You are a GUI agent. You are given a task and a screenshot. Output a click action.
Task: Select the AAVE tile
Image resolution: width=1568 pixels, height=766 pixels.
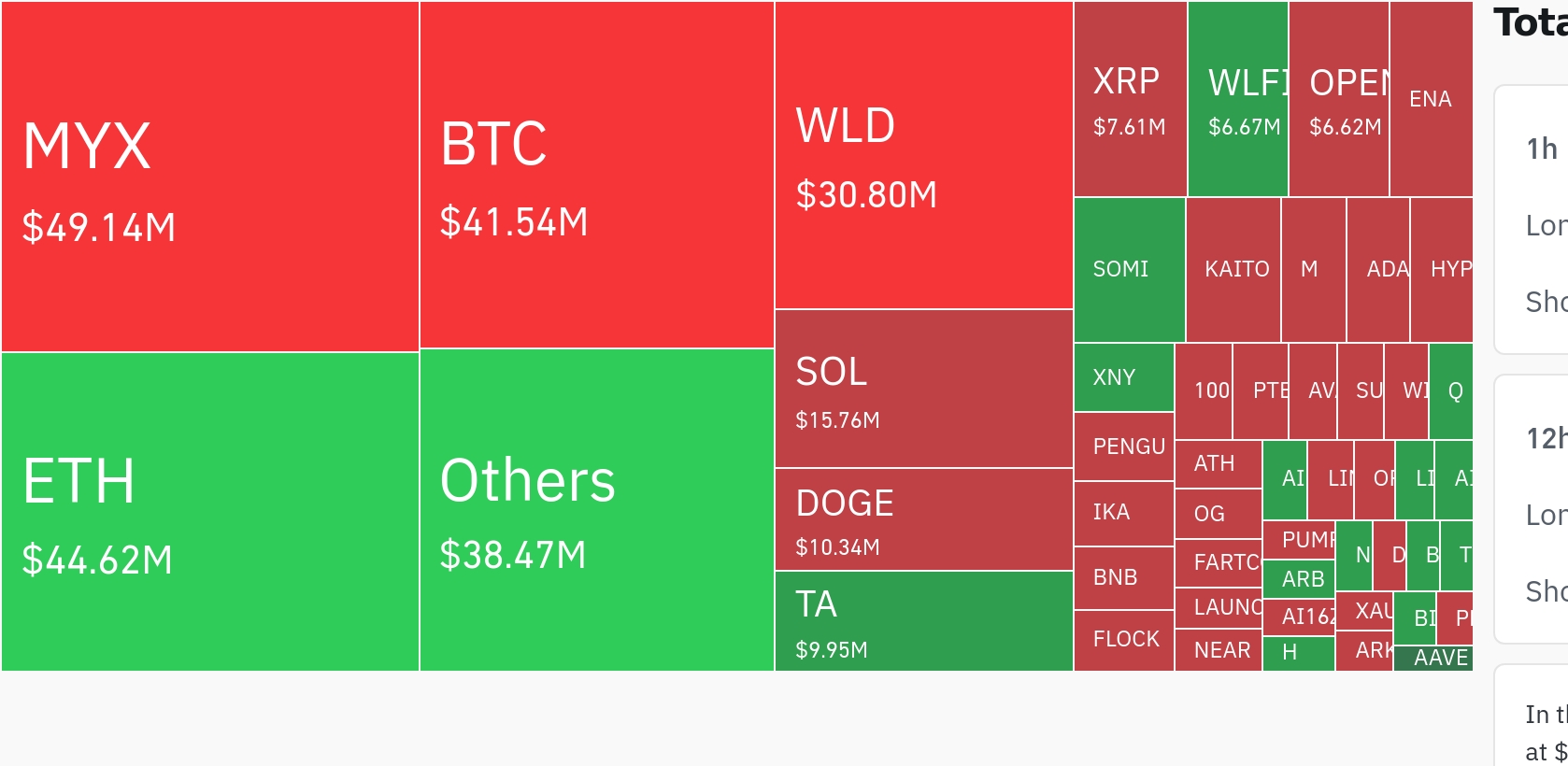click(x=1434, y=659)
